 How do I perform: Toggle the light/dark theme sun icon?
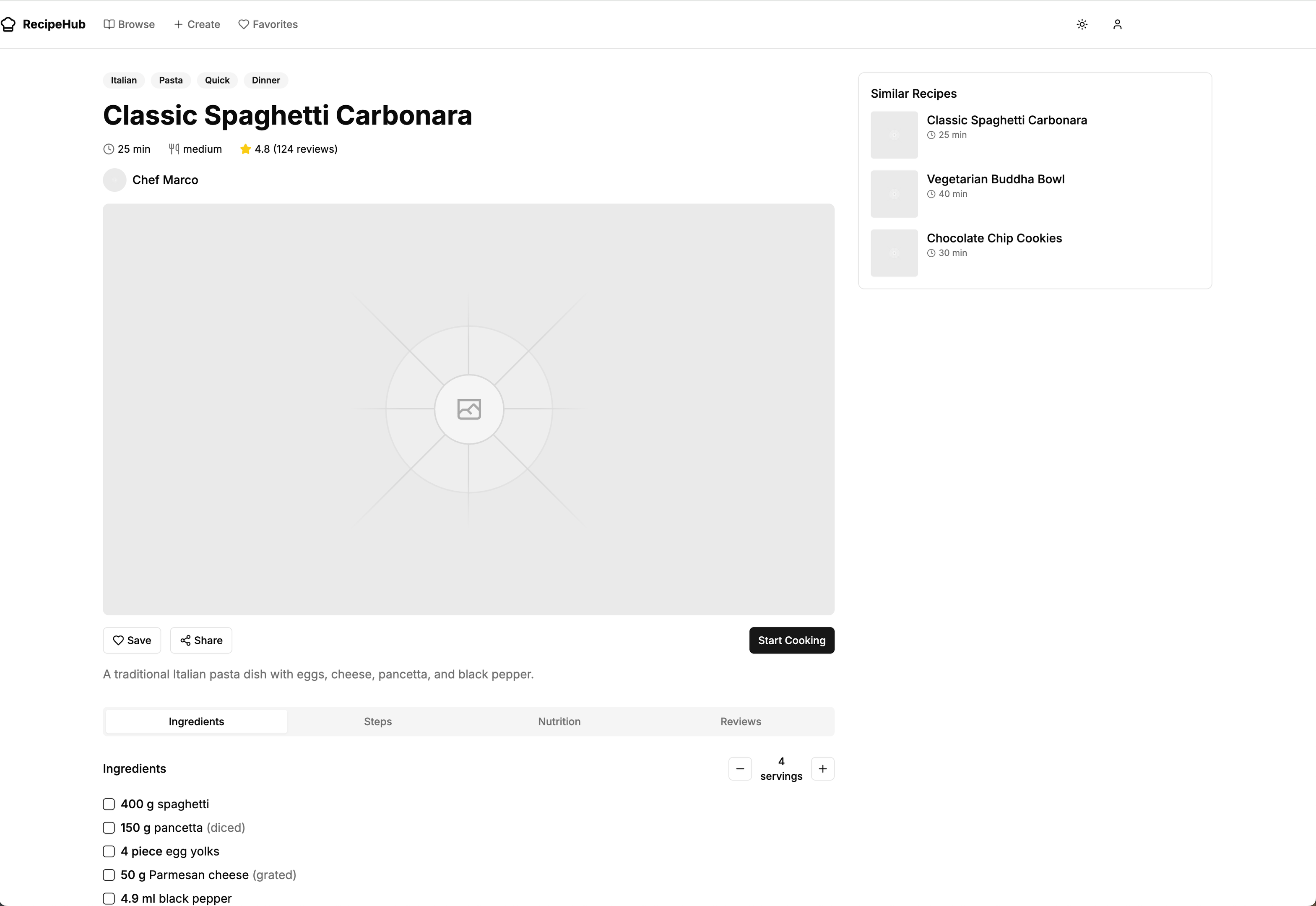[x=1082, y=24]
